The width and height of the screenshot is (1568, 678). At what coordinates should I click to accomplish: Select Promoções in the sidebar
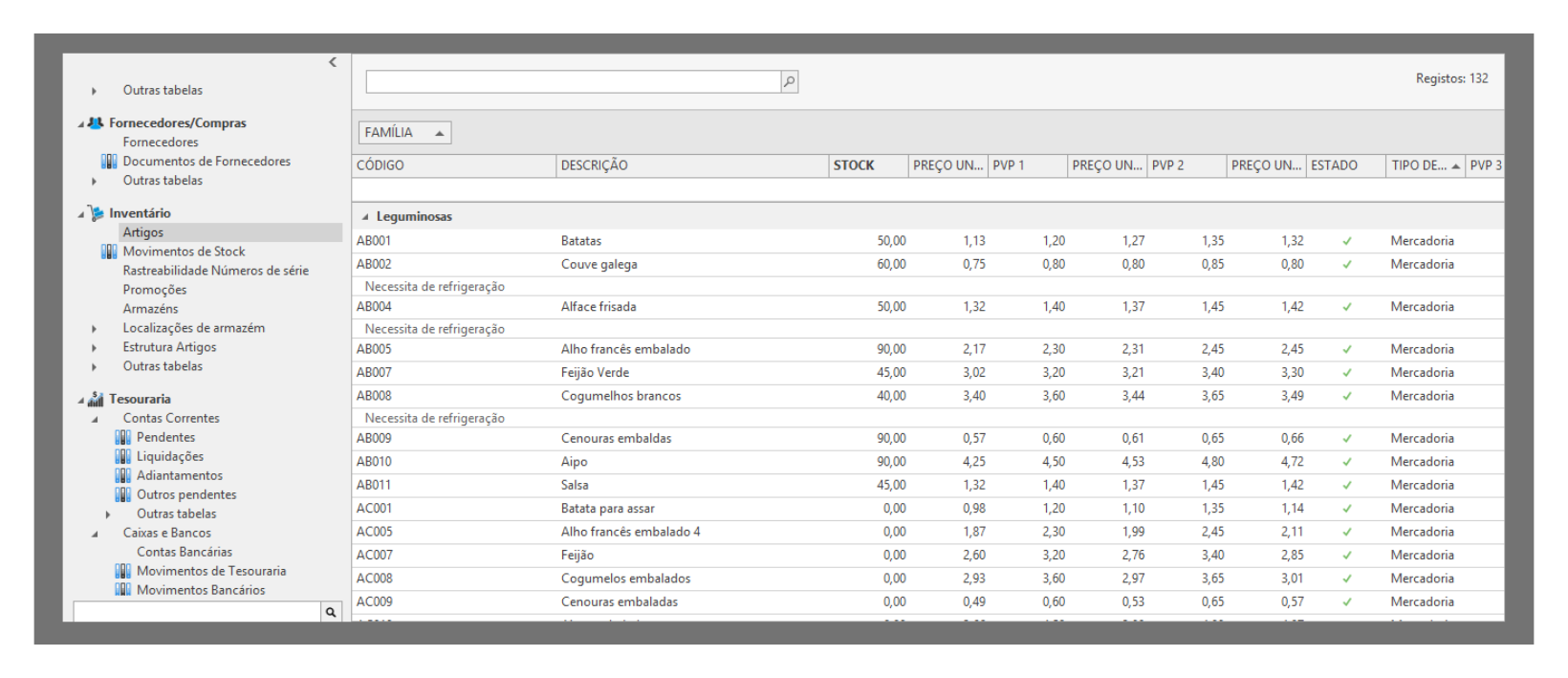[154, 290]
